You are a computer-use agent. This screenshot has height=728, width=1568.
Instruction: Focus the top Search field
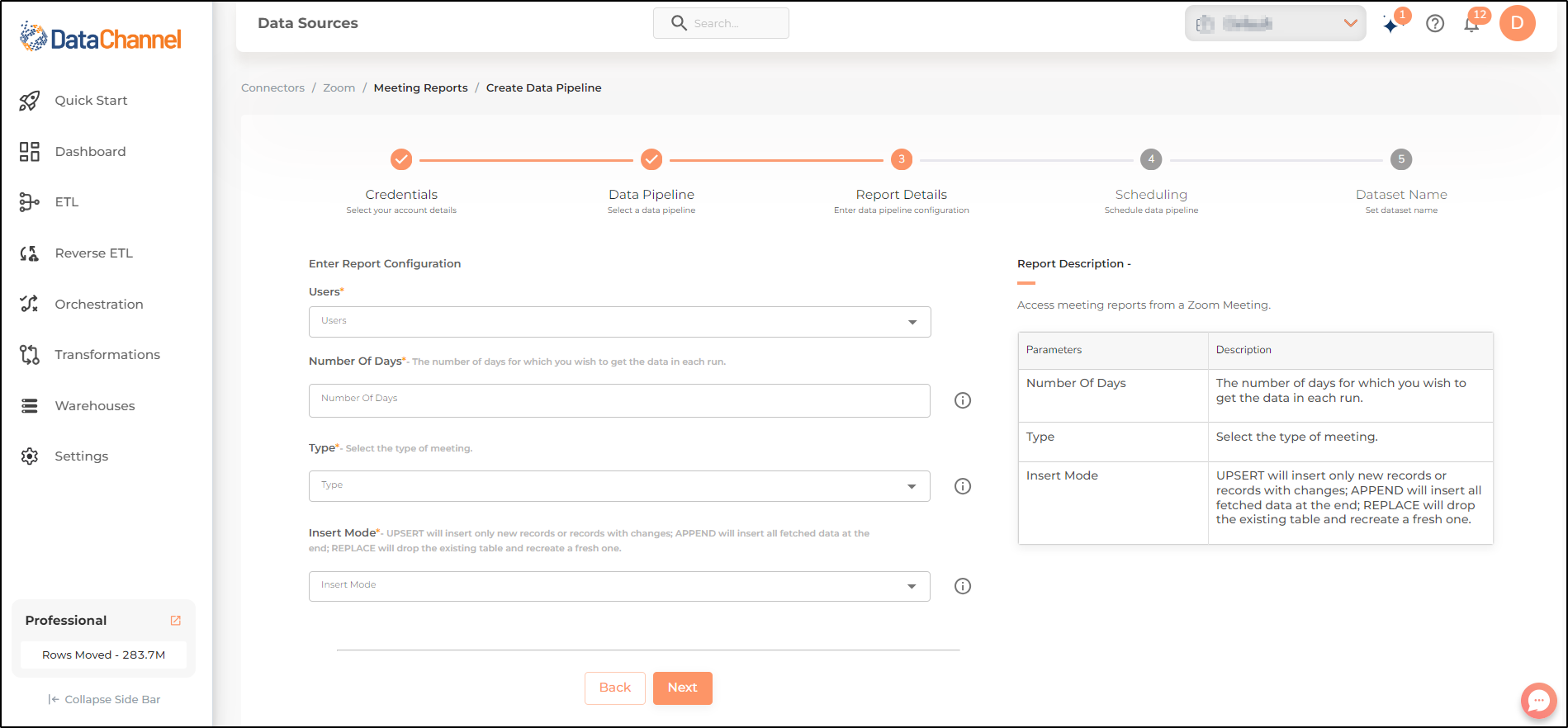pyautogui.click(x=721, y=23)
